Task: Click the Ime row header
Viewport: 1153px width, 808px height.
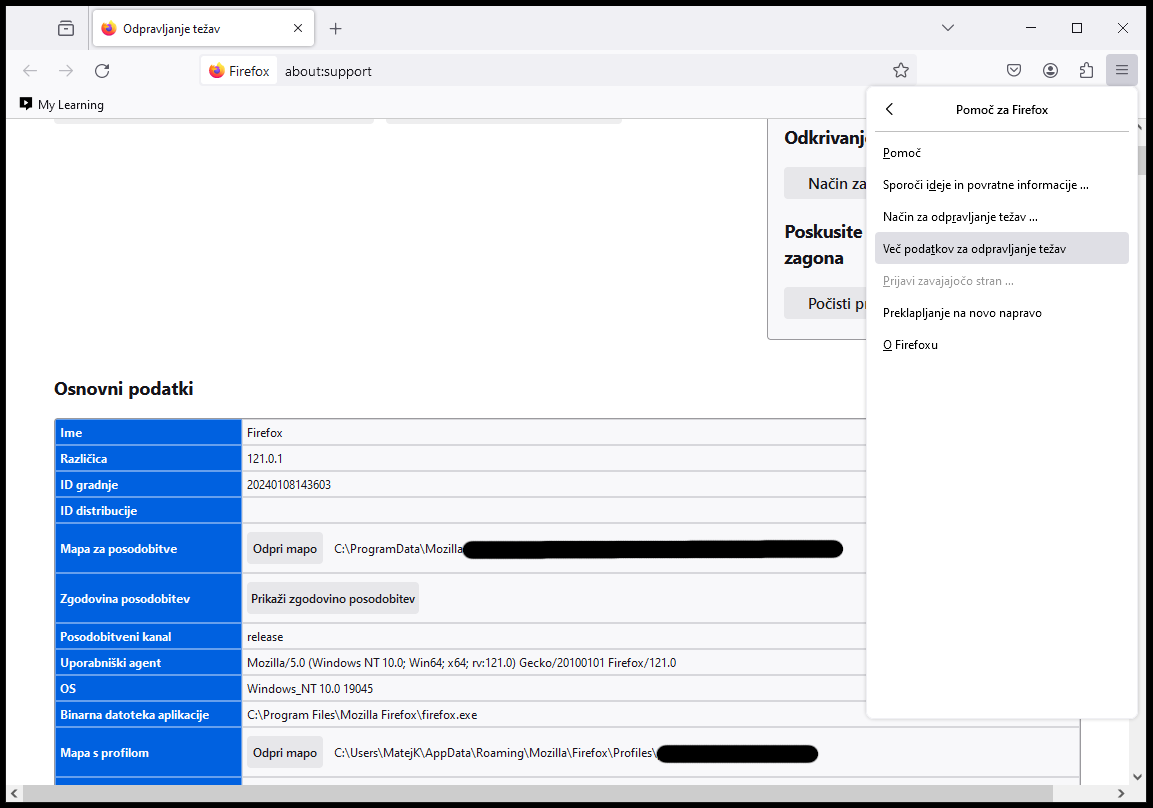Action: click(149, 432)
